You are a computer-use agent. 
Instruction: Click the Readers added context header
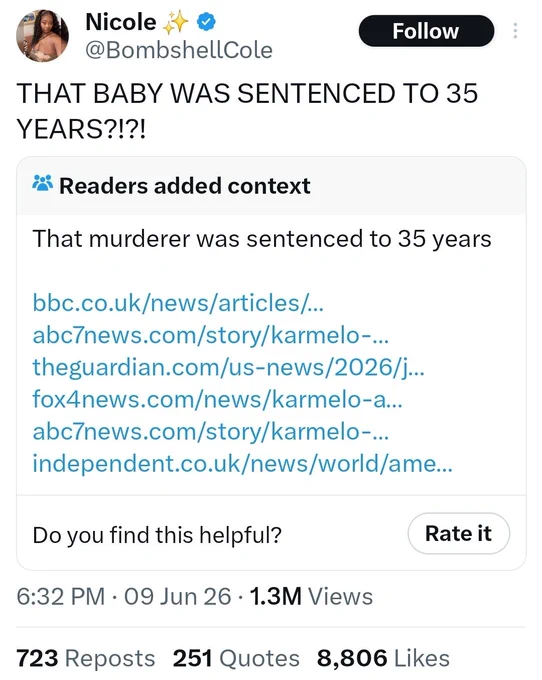(185, 186)
